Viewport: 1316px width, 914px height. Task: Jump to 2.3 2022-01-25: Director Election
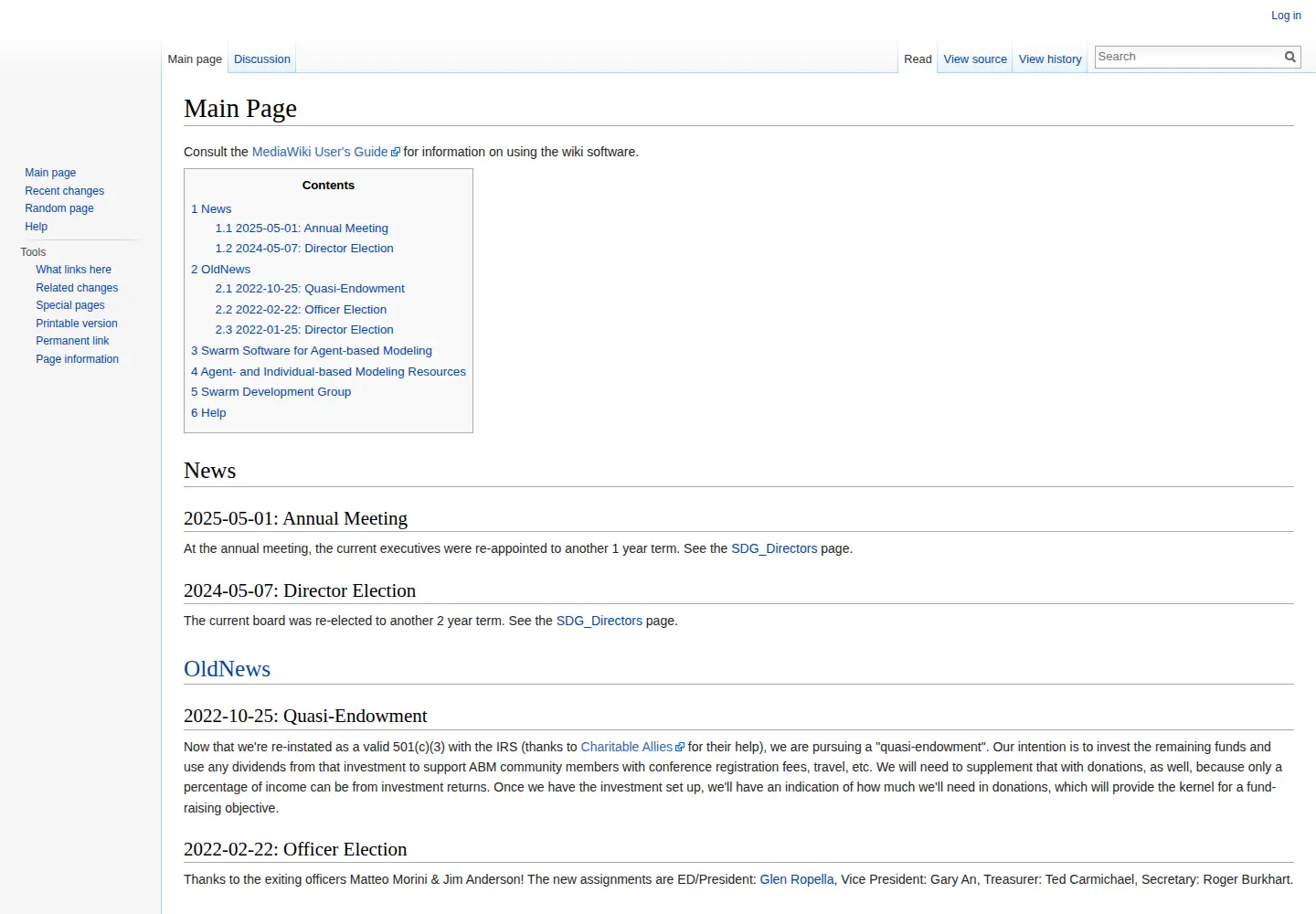click(x=304, y=330)
